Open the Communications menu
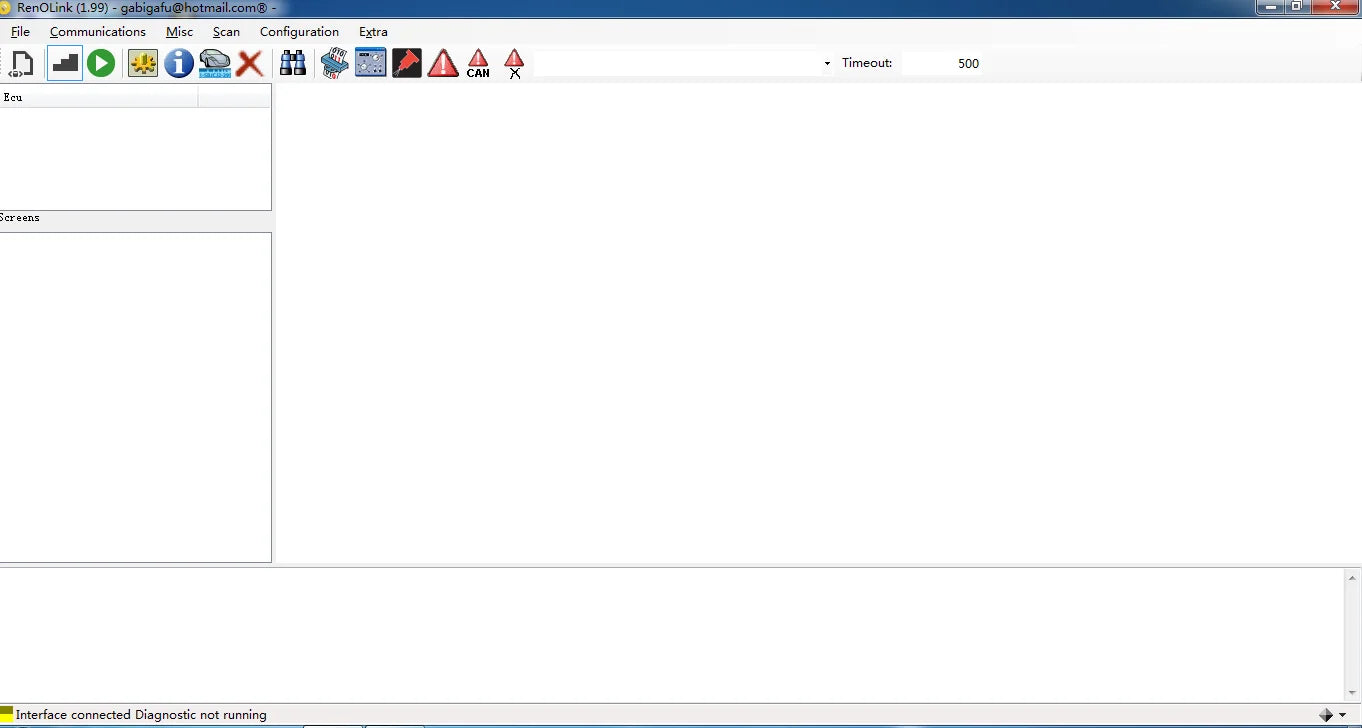 point(98,32)
